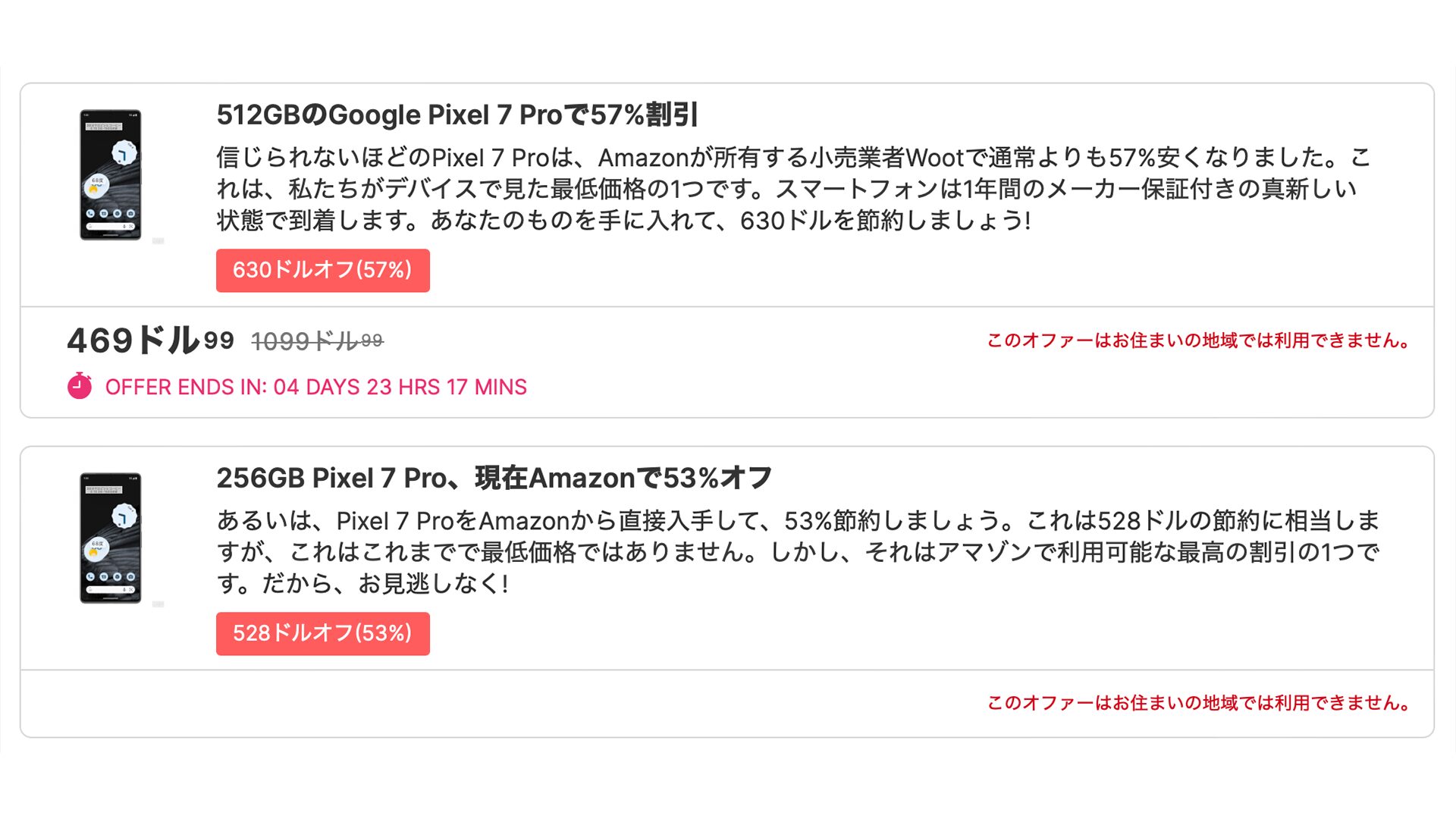Click the crossed-out 1099ドル99 original price
Viewport: 1456px width, 819px height.
click(x=317, y=341)
